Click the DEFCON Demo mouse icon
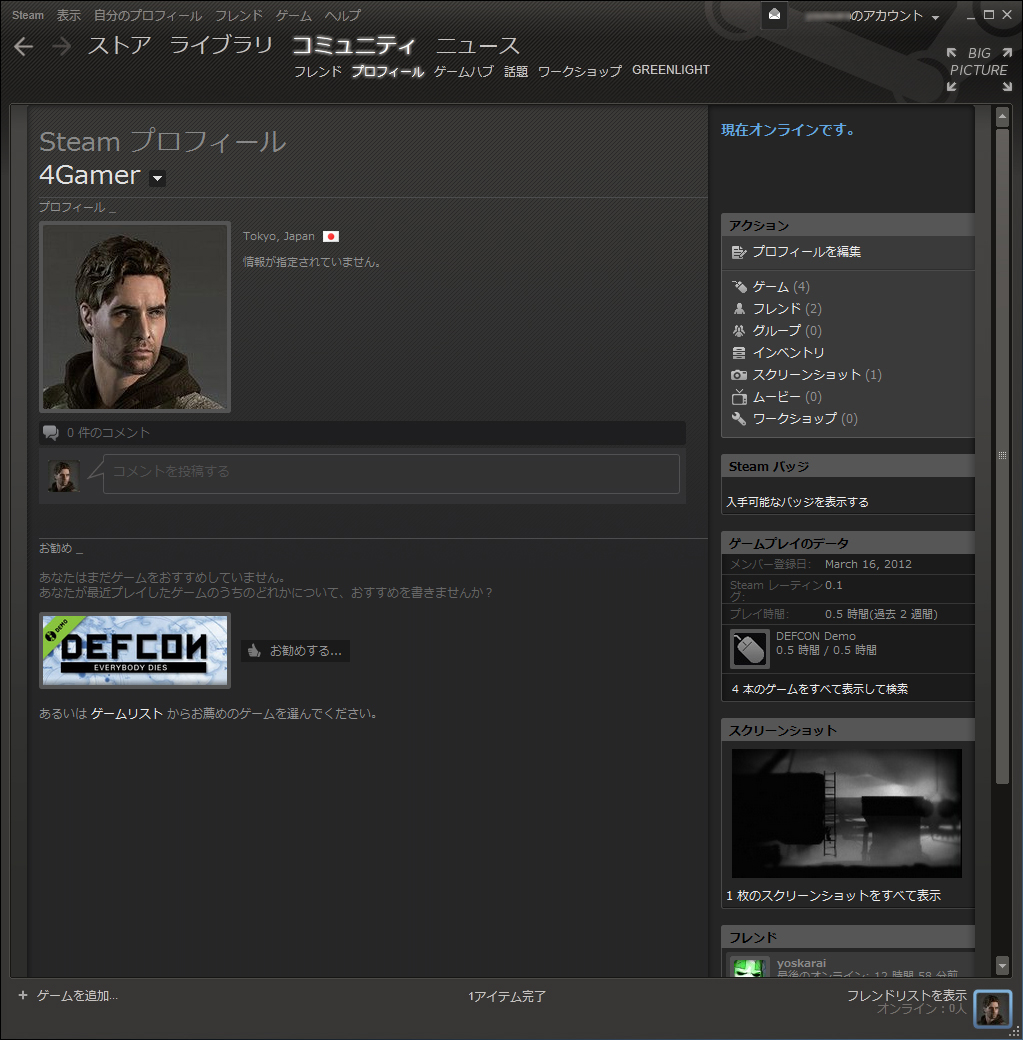 [749, 649]
